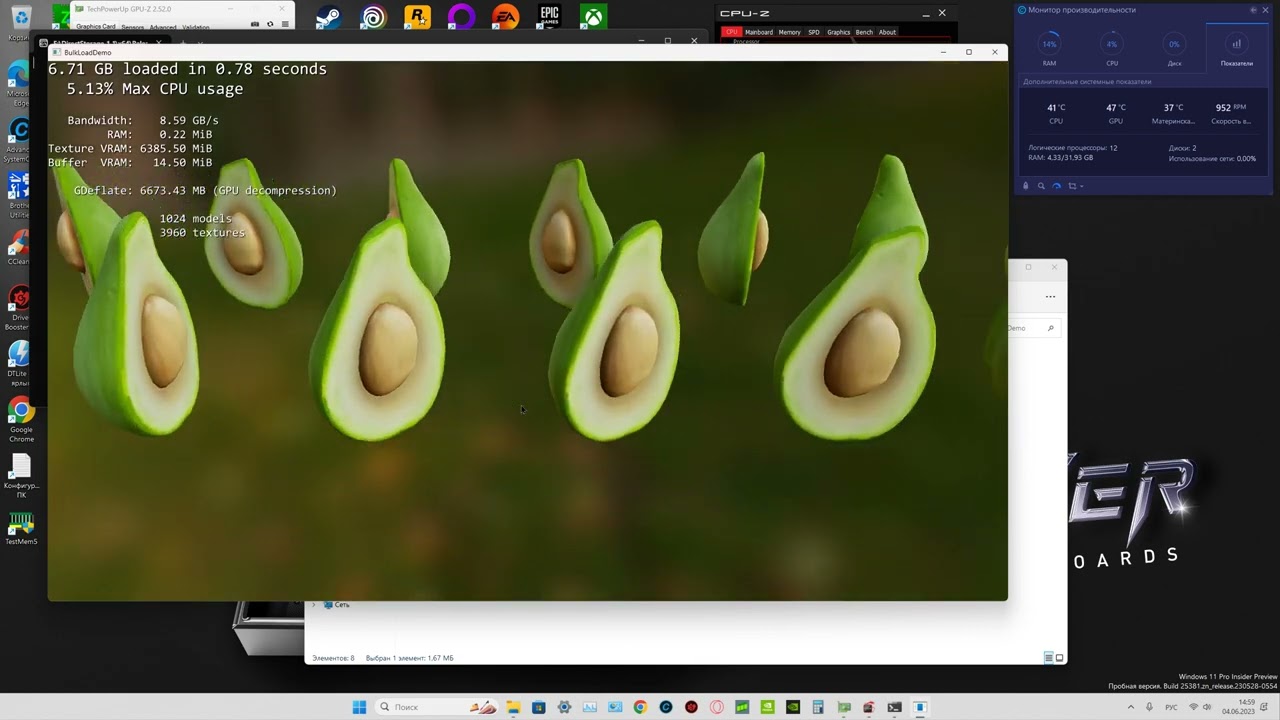Open File Explorer from the taskbar

[512, 707]
